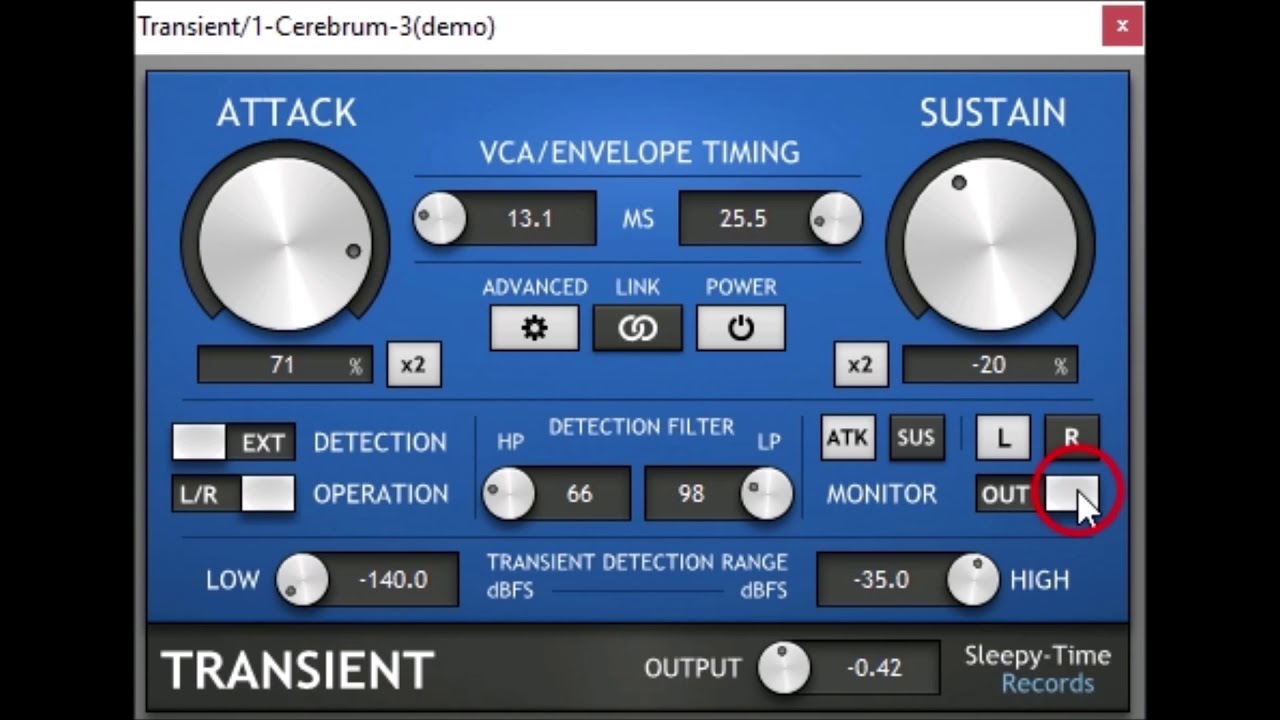Monitor the SUS signal
Image resolution: width=1280 pixels, height=720 pixels.
tap(916, 438)
